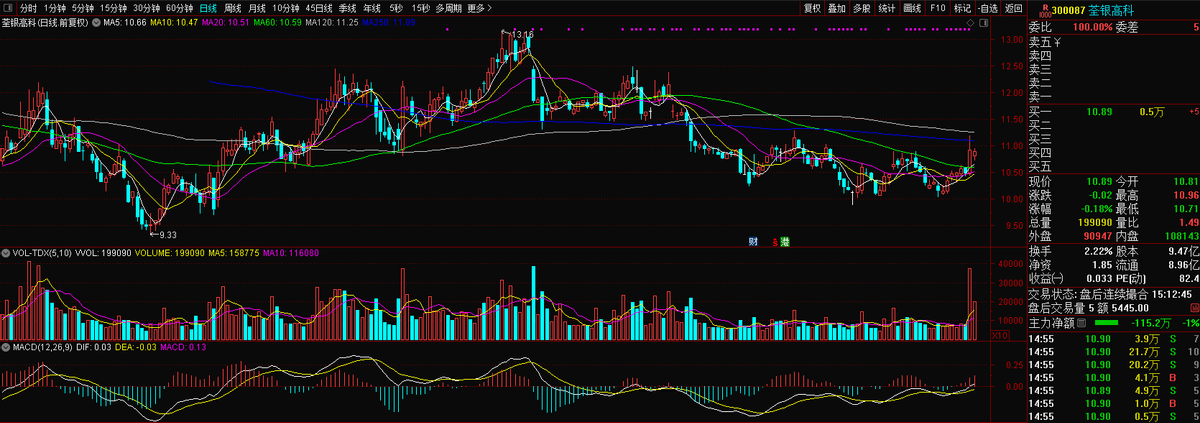Open the 统计 statistics tool
Screen dimensions: 1200x423
pyautogui.click(x=887, y=8)
